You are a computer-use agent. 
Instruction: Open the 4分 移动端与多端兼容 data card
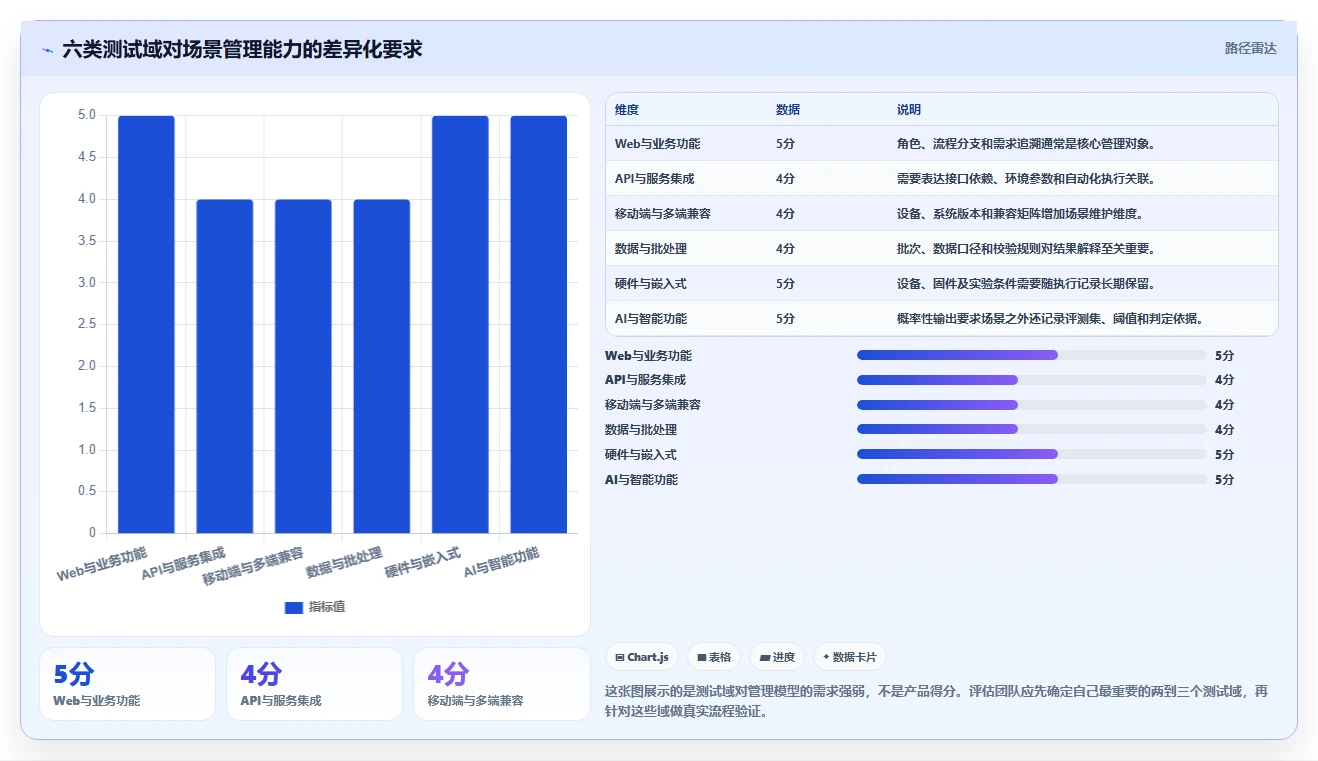501,684
